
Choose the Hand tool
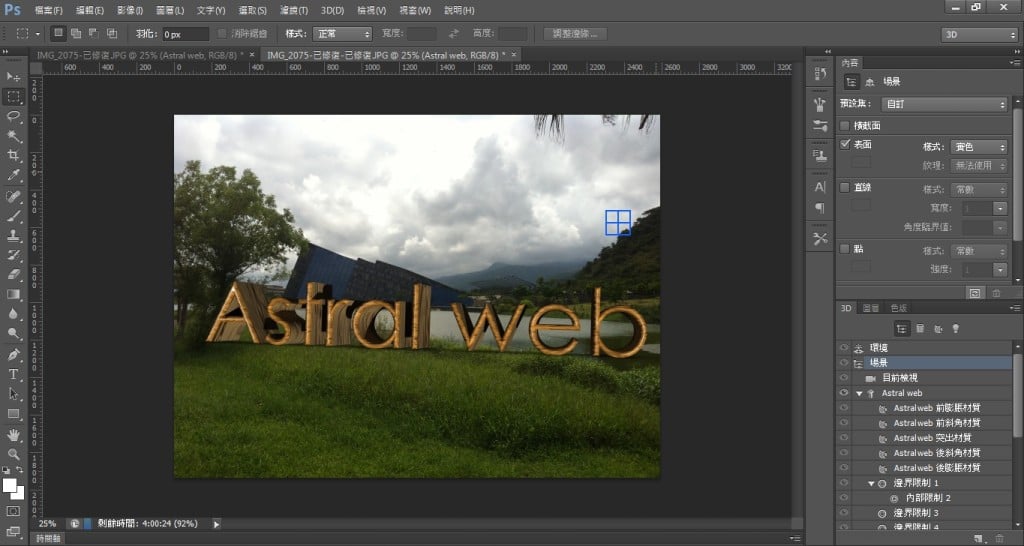[x=13, y=434]
